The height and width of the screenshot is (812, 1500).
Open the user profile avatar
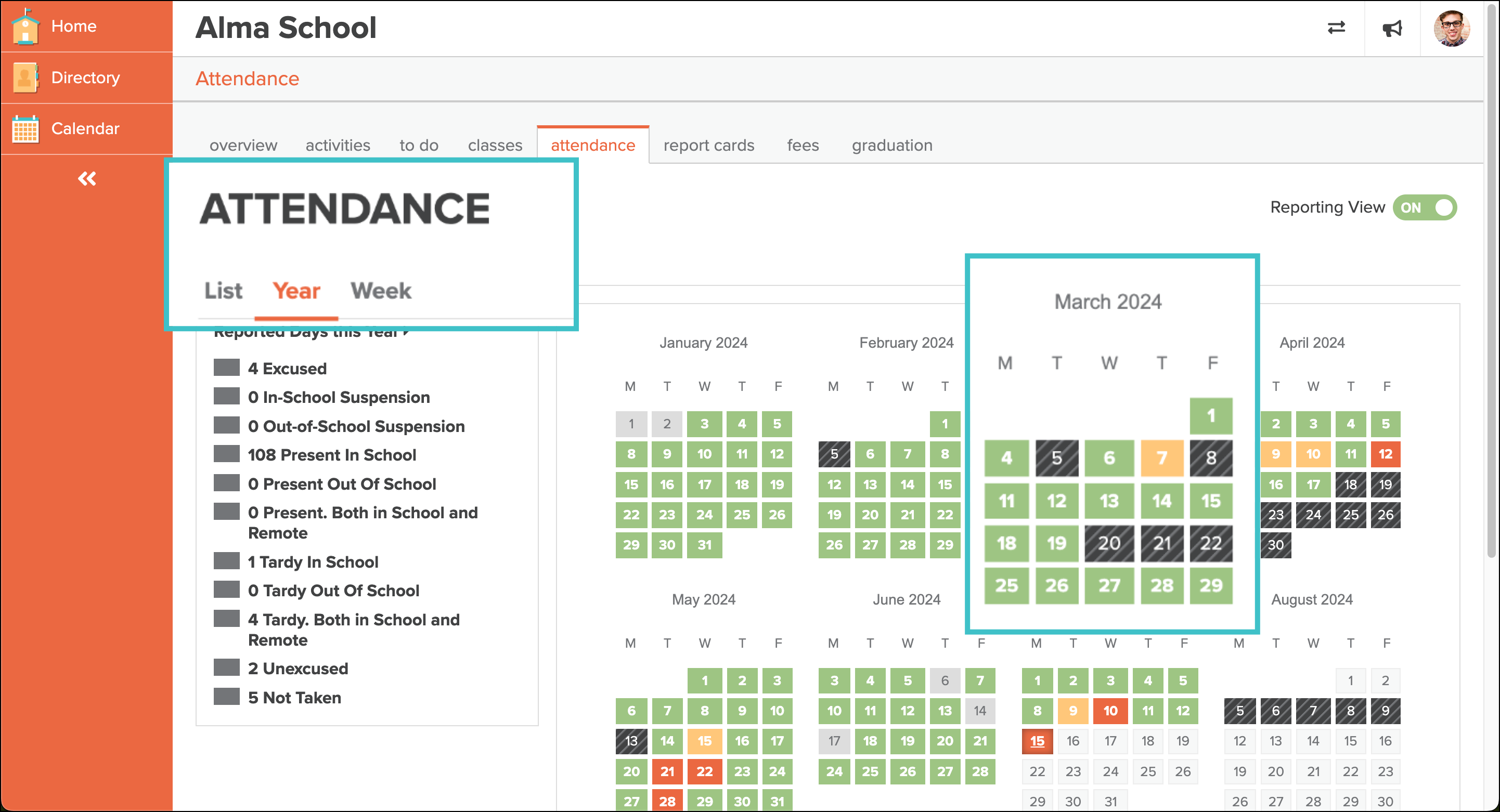coord(1451,28)
